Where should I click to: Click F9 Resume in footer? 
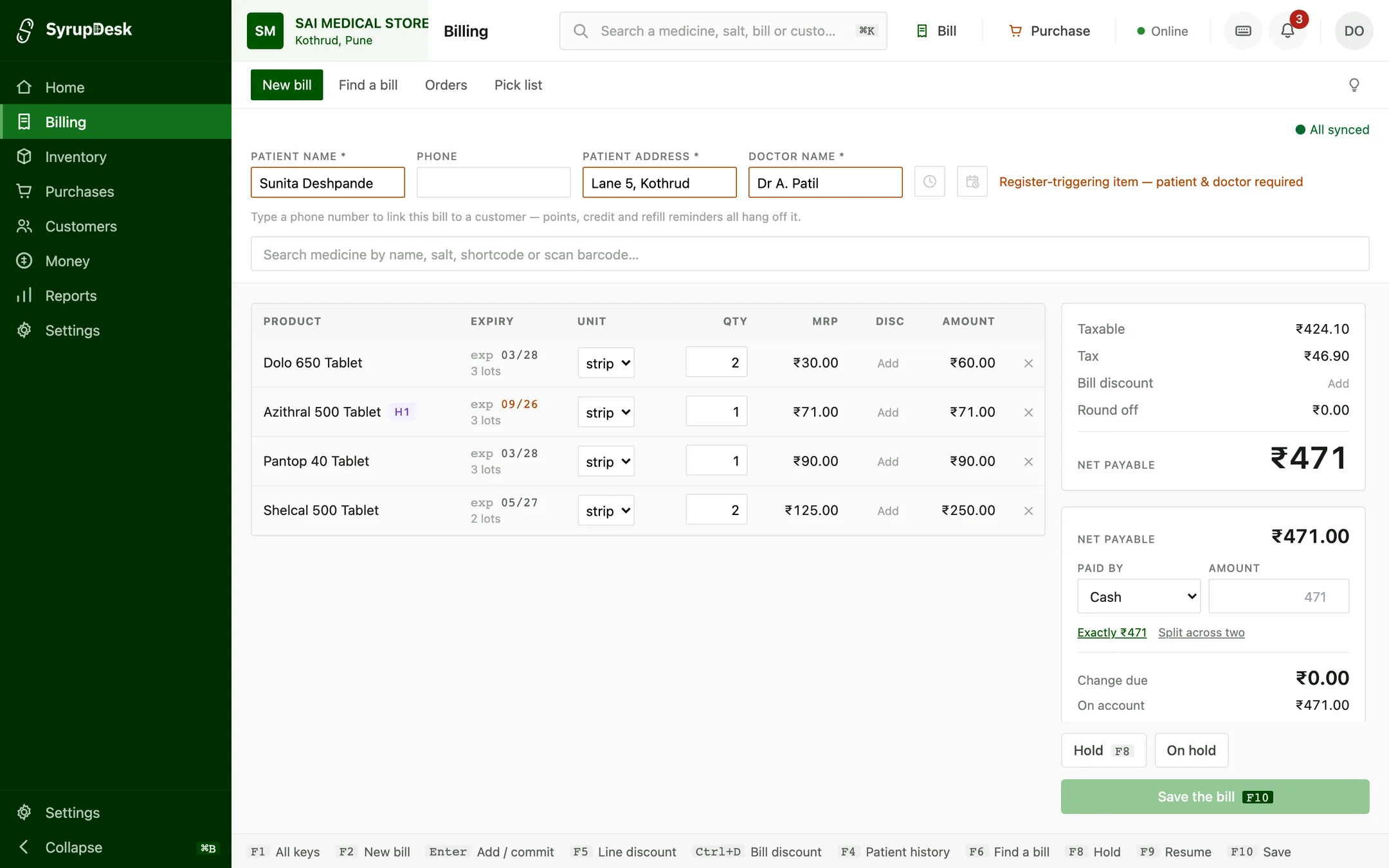click(1175, 852)
